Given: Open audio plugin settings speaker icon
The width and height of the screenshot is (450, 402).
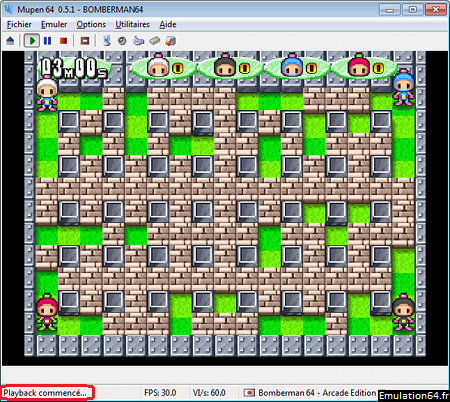Looking at the screenshot, I should click(122, 41).
